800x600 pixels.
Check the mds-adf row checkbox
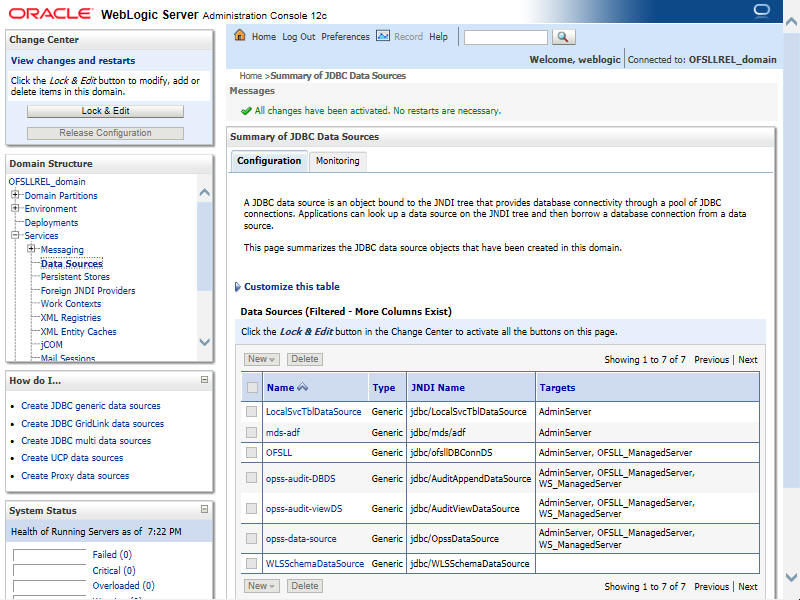(252, 432)
